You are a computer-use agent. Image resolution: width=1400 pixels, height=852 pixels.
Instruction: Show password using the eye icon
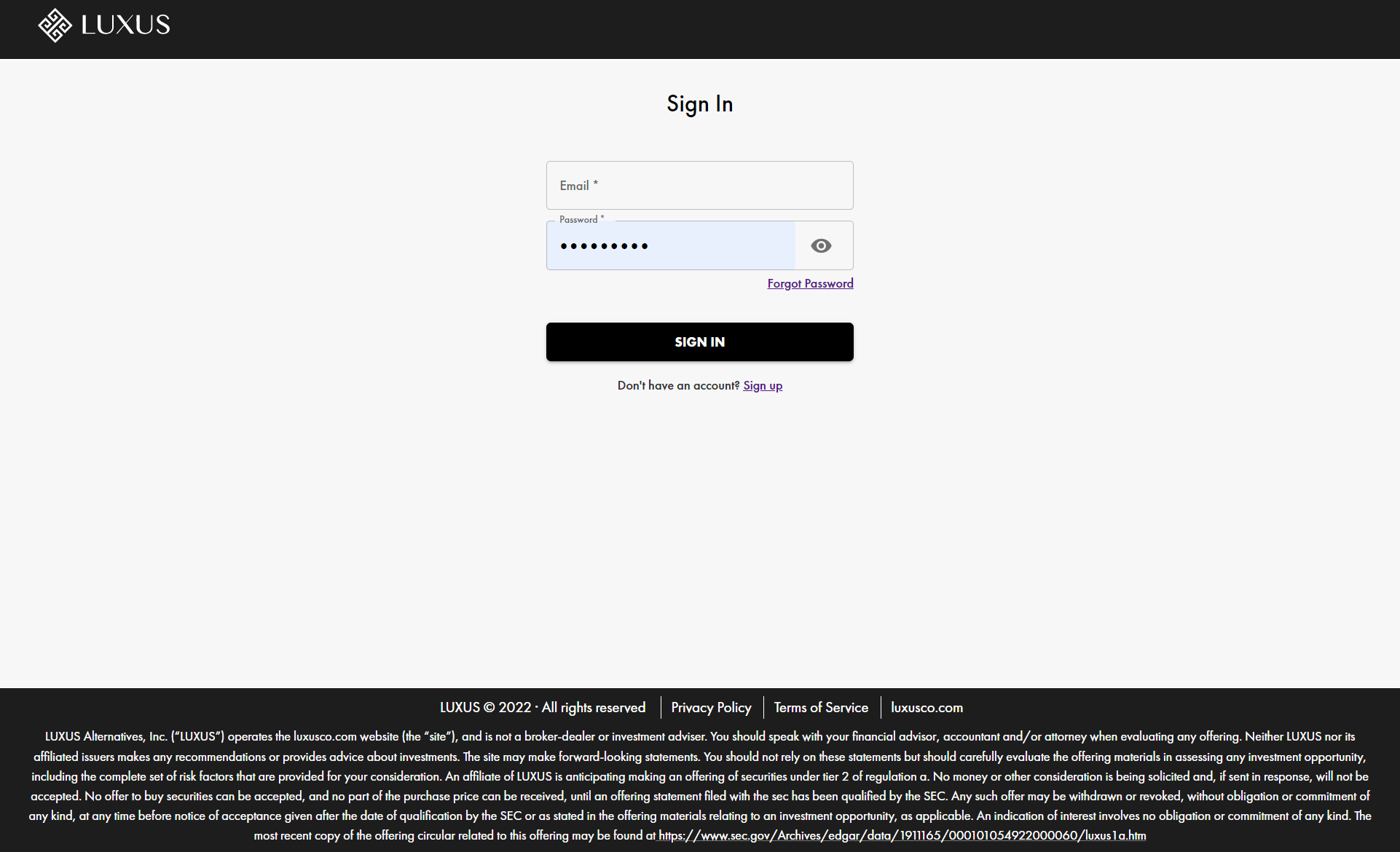(x=821, y=246)
